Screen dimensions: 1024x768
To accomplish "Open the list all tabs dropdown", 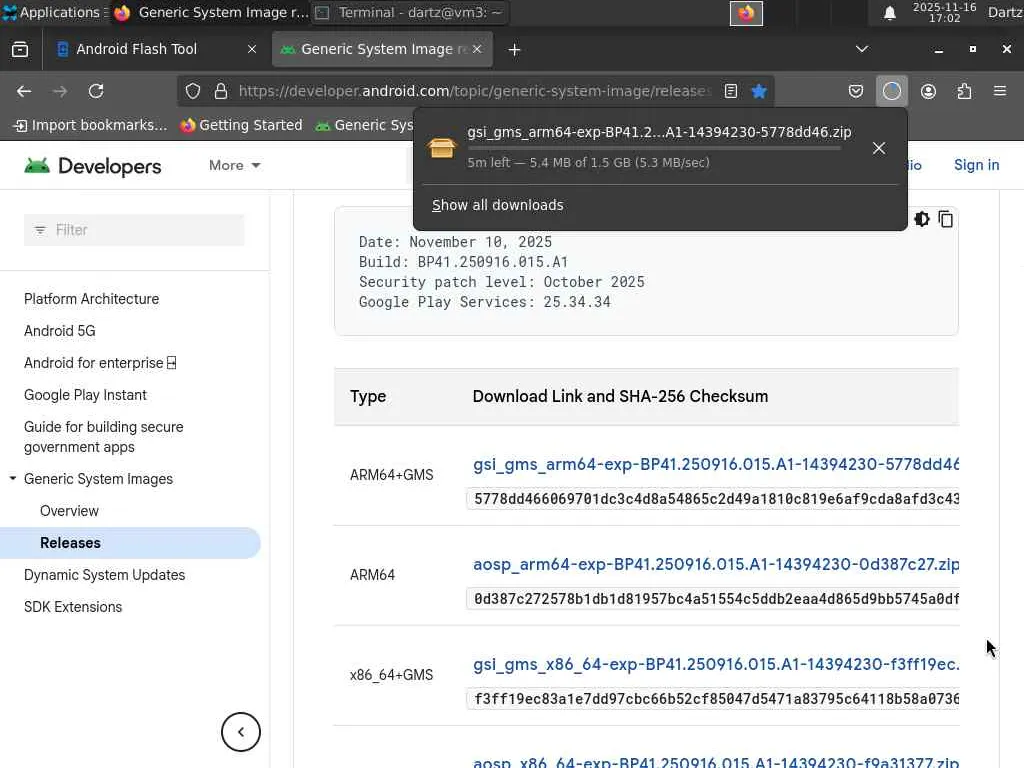I will 862,49.
